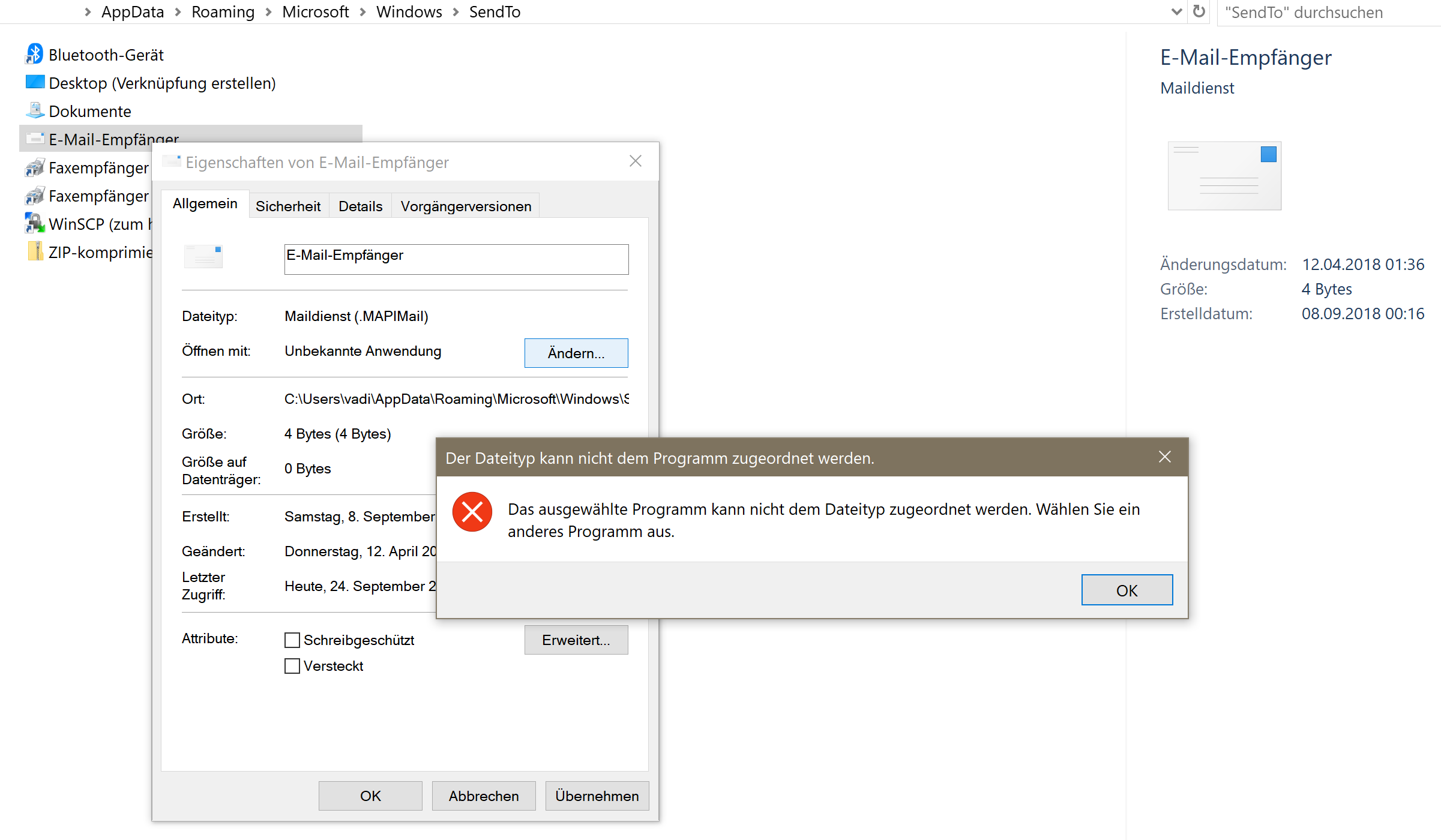Open the address bar history dropdown
The height and width of the screenshot is (840, 1441).
1176,11
